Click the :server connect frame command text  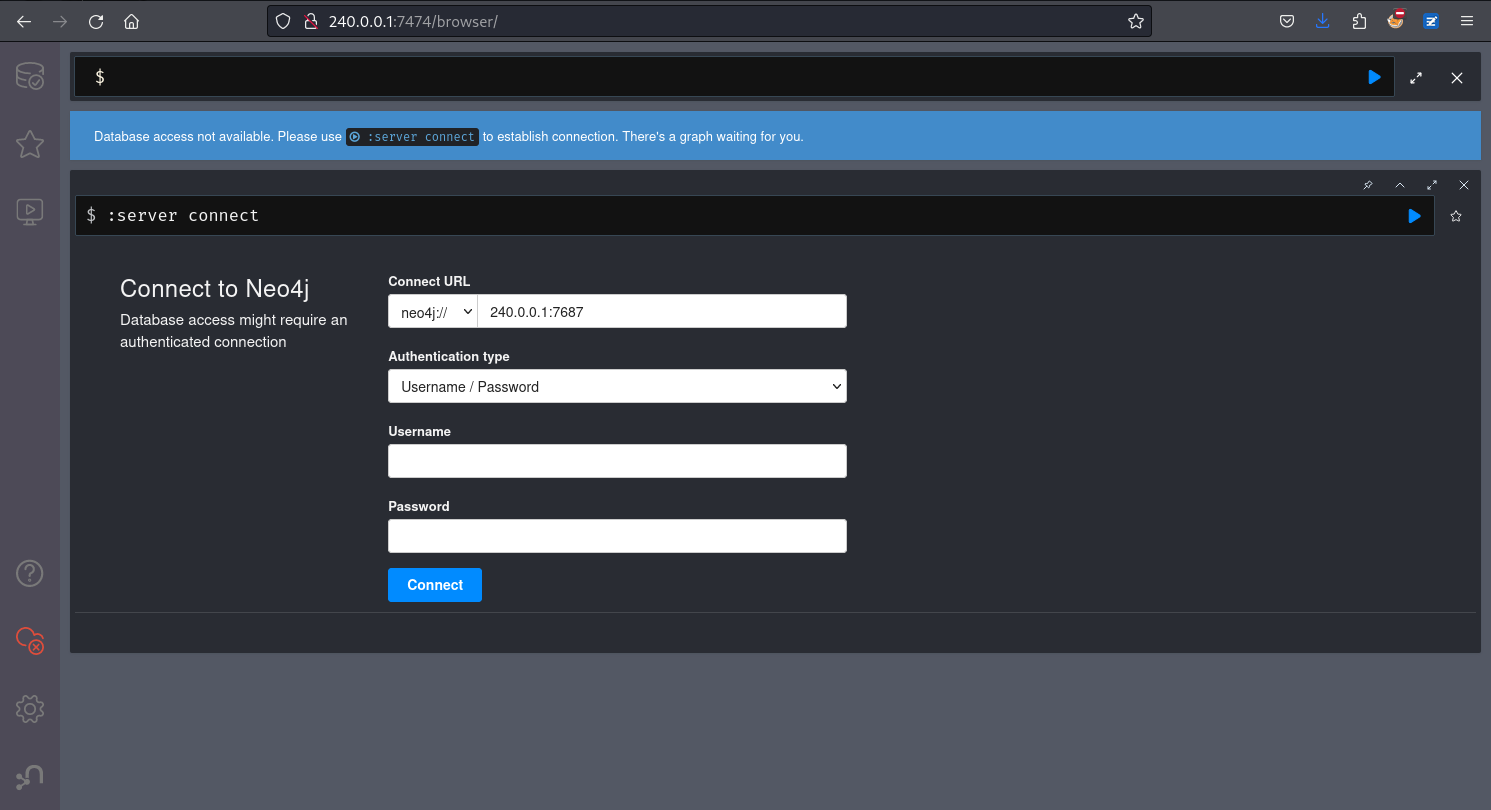183,215
